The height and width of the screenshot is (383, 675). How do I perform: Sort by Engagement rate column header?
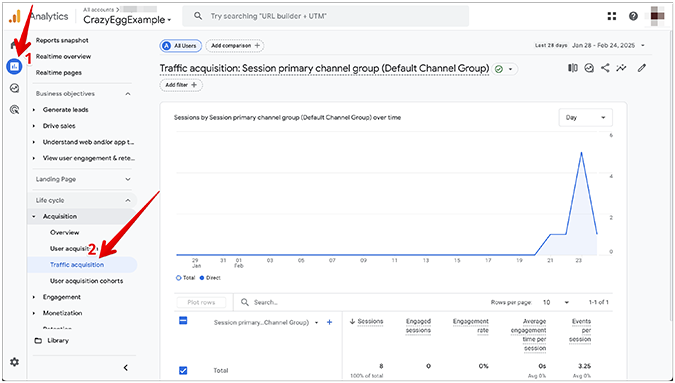pos(471,326)
